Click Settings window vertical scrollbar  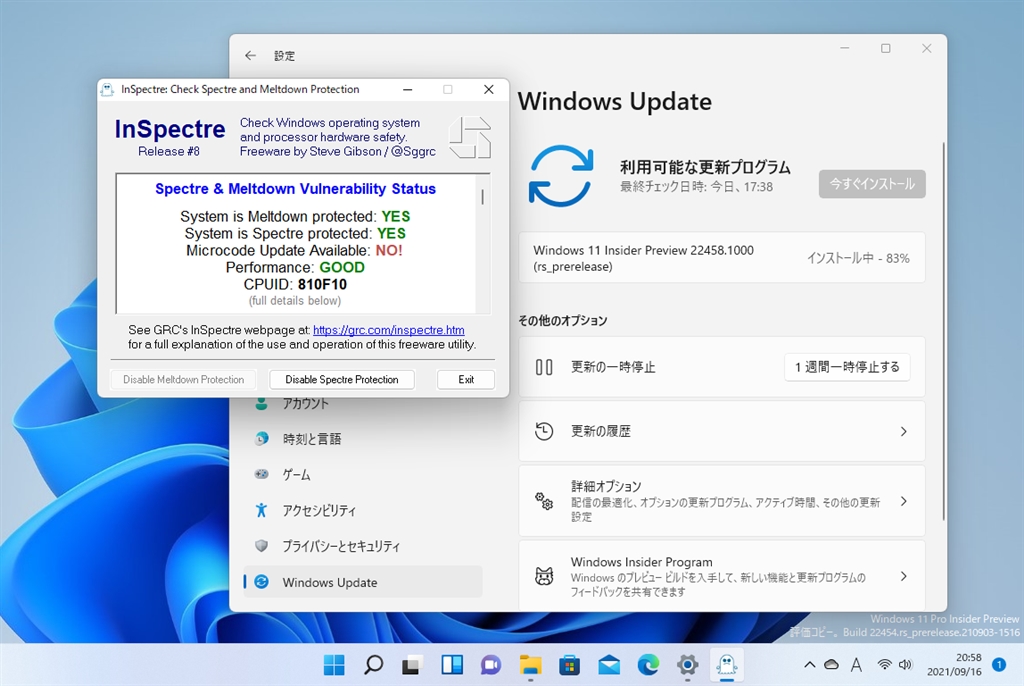click(943, 331)
